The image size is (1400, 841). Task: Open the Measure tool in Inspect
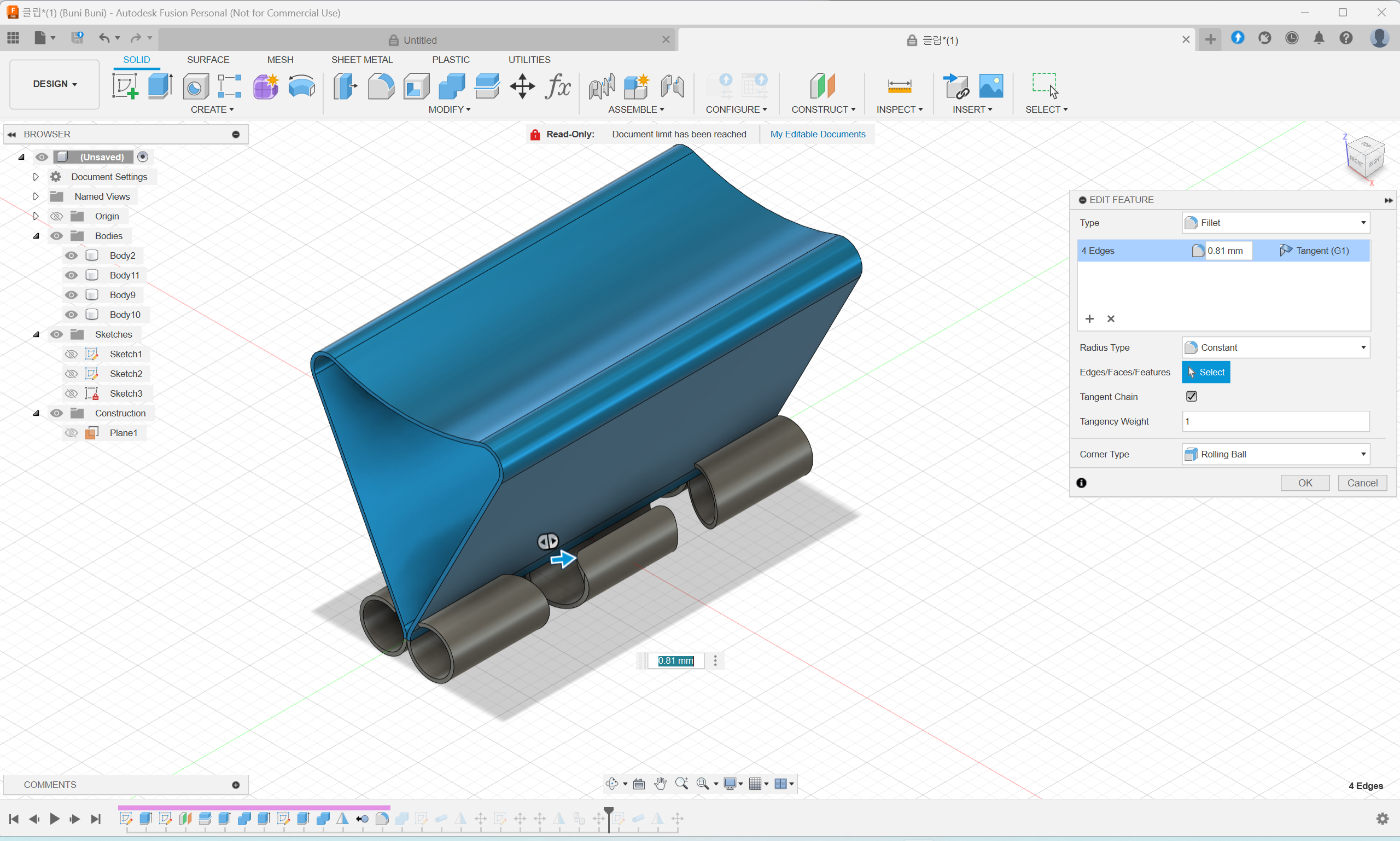tap(900, 86)
